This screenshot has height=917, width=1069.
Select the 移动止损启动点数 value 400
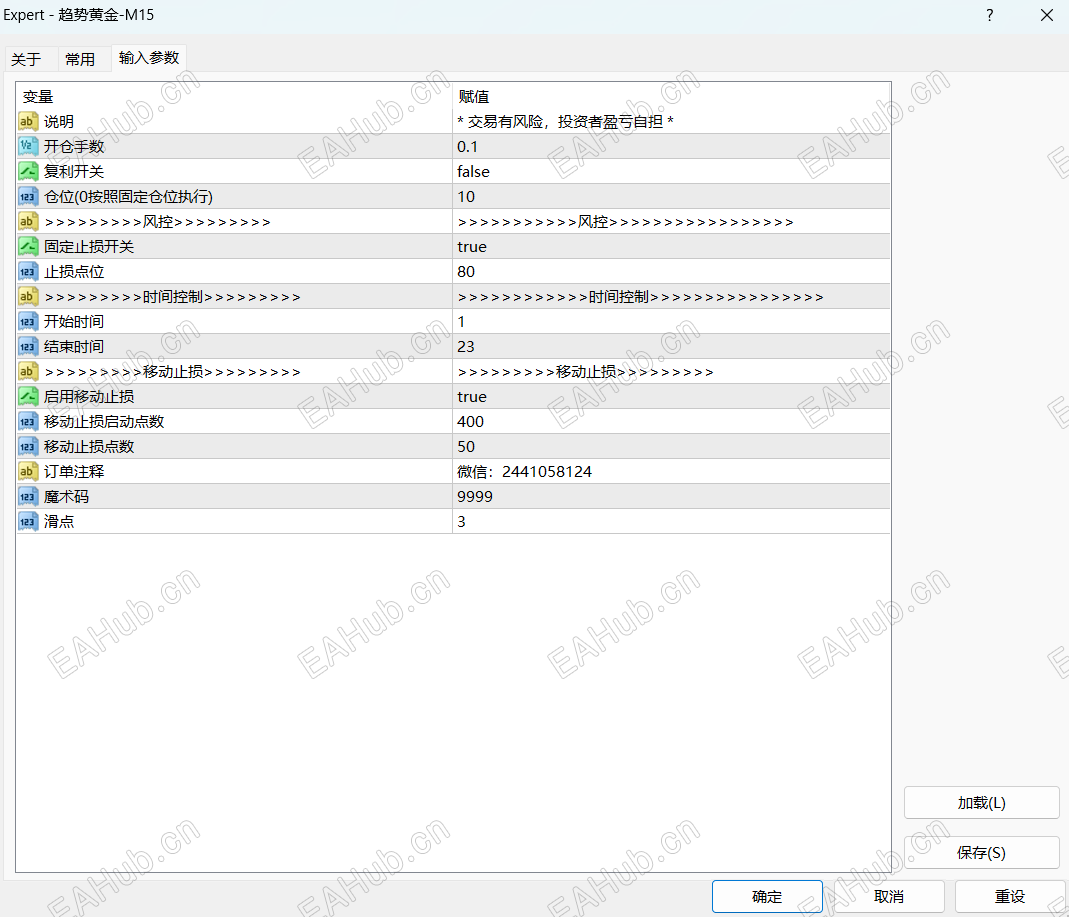coord(470,421)
